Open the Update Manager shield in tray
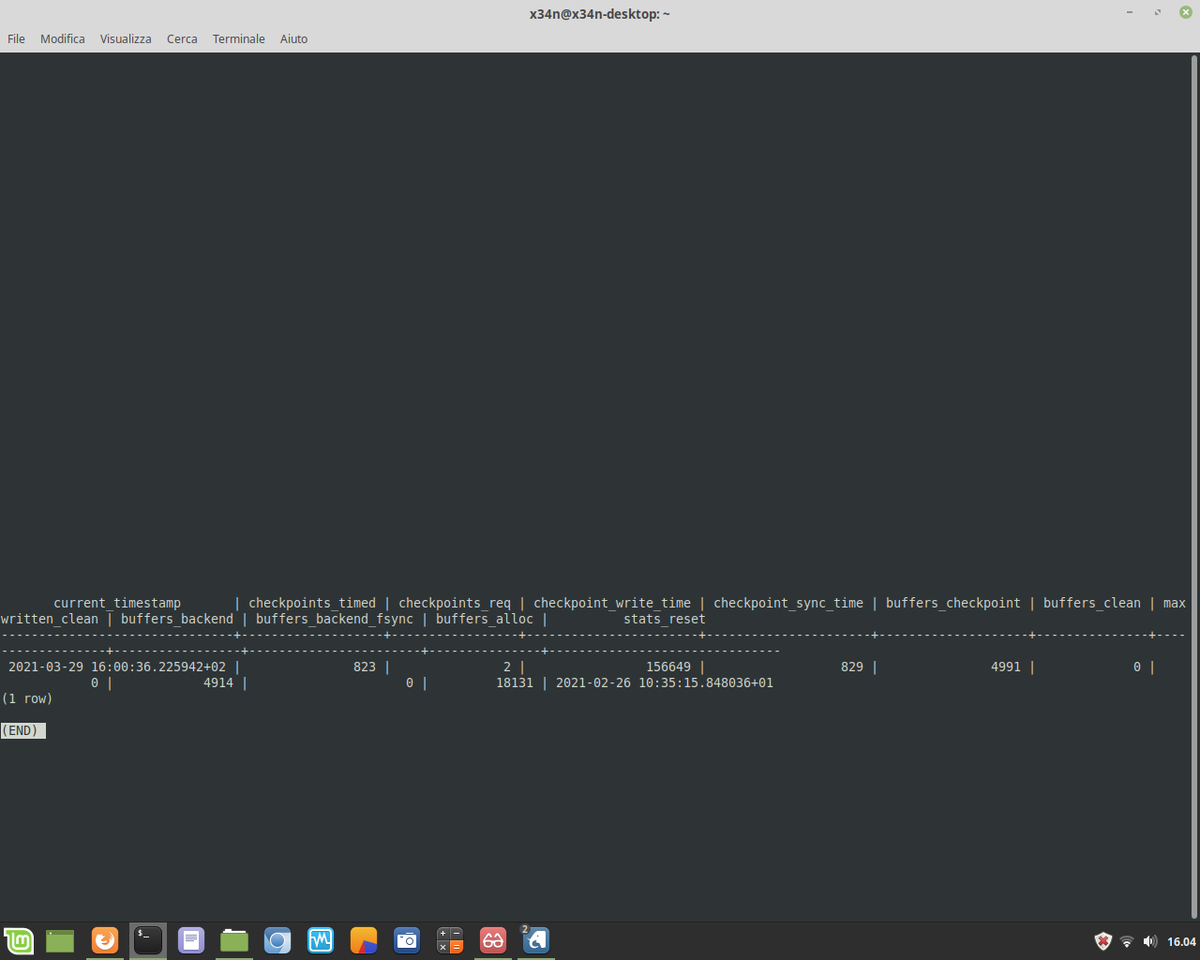This screenshot has height=960, width=1200. tap(1103, 941)
